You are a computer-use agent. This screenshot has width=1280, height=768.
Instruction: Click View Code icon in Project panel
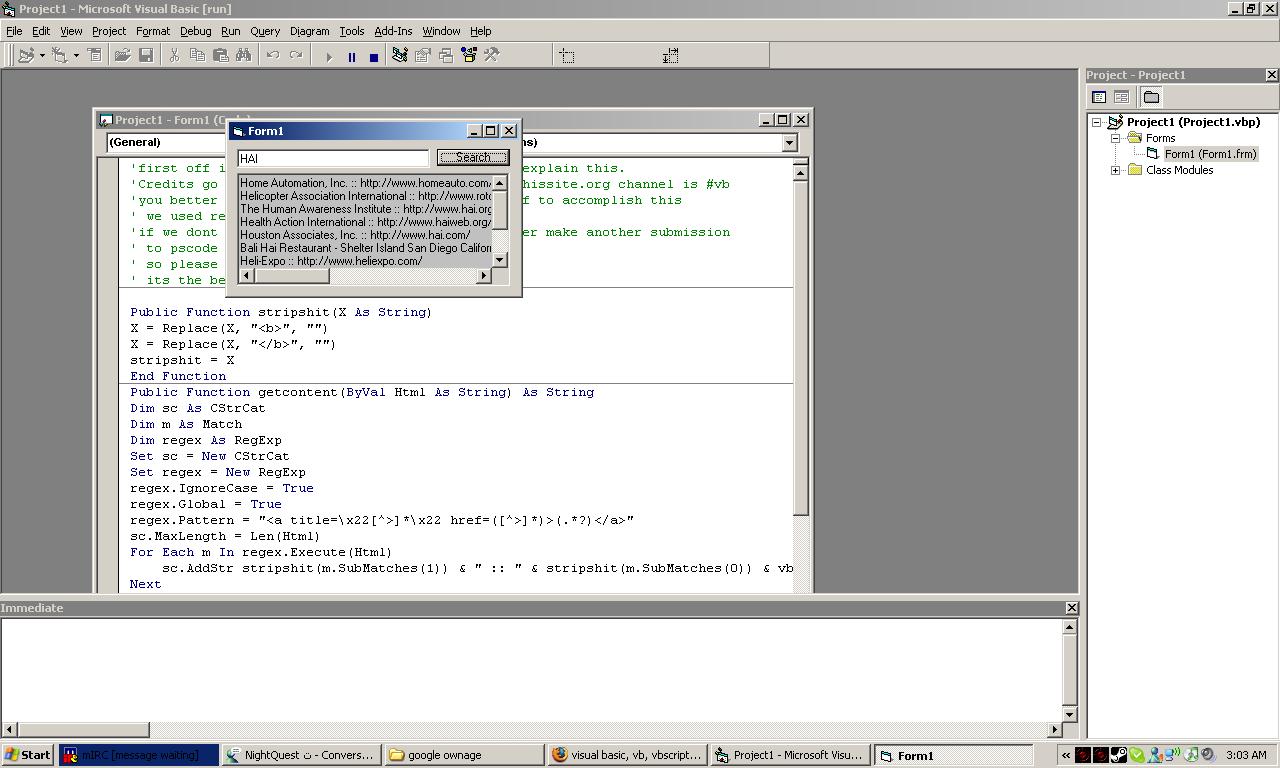(x=1099, y=97)
